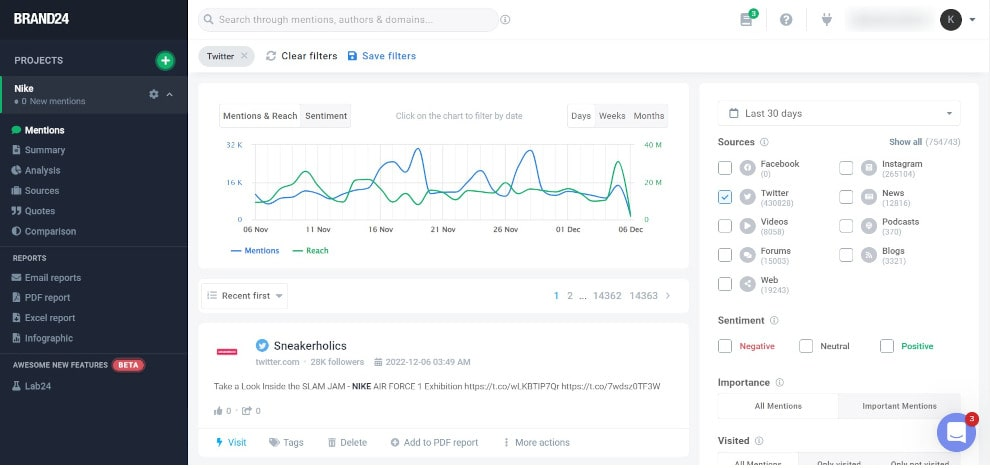Select All Mentions under Importance
Viewport: 990px width, 468px height.
point(778,406)
